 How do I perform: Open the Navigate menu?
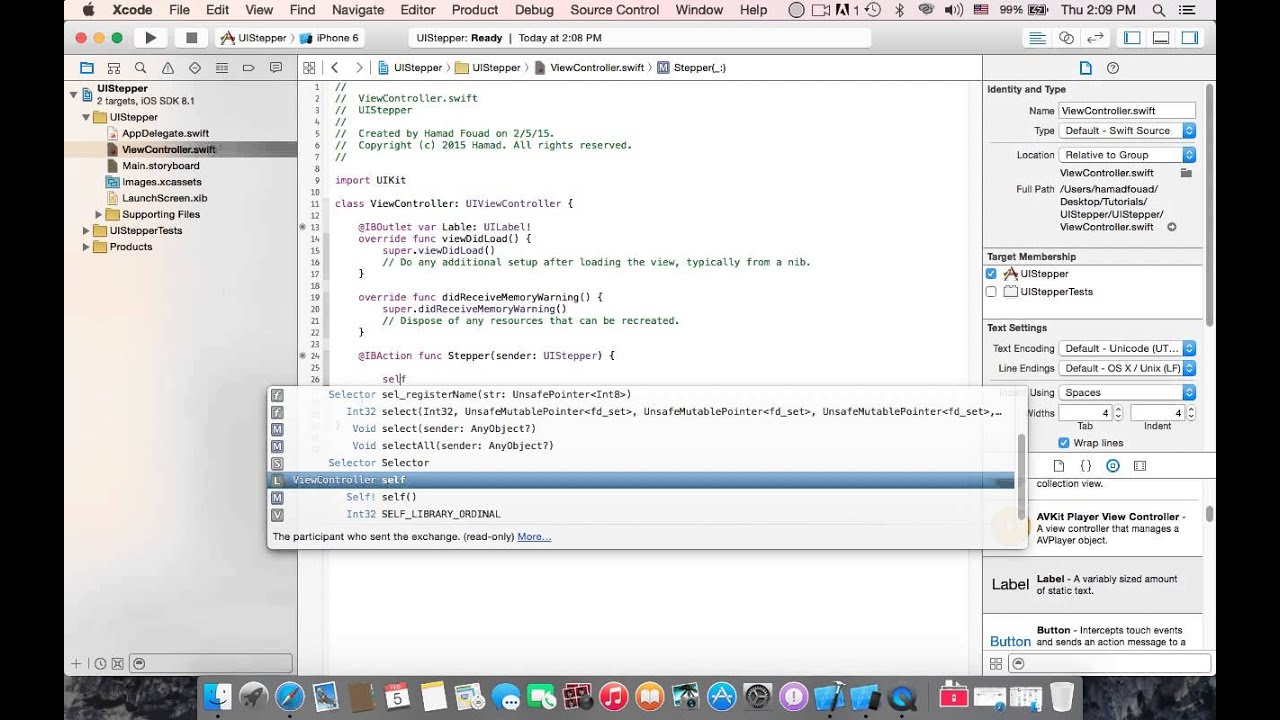357,10
